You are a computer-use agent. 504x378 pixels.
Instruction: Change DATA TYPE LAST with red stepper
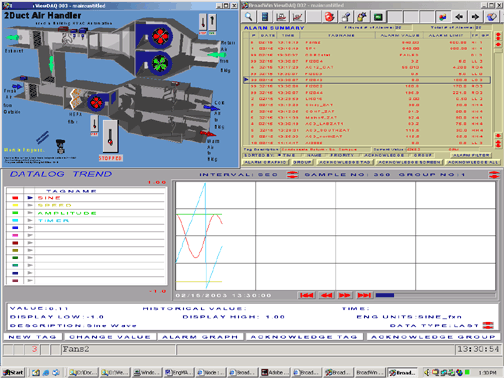(x=488, y=325)
